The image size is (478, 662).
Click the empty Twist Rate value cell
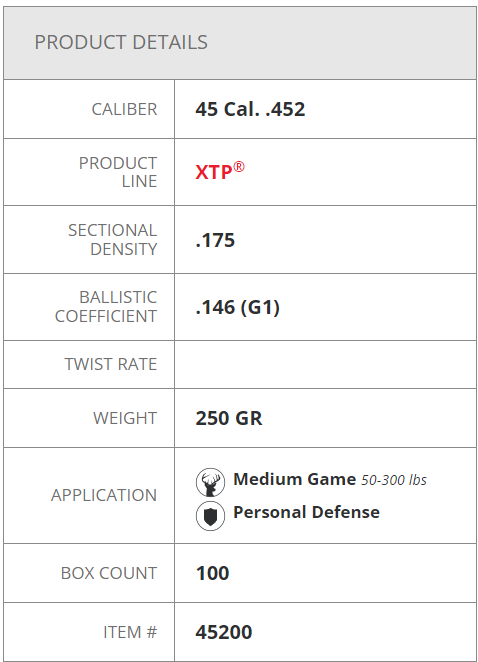[x=325, y=364]
